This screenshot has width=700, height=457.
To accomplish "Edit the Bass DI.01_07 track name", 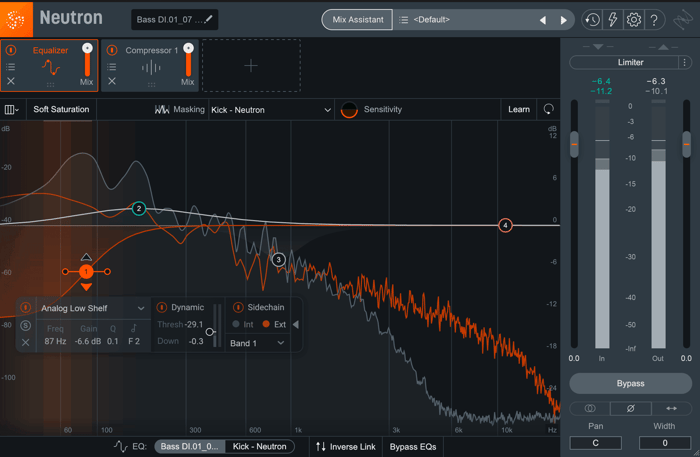I will (175, 20).
